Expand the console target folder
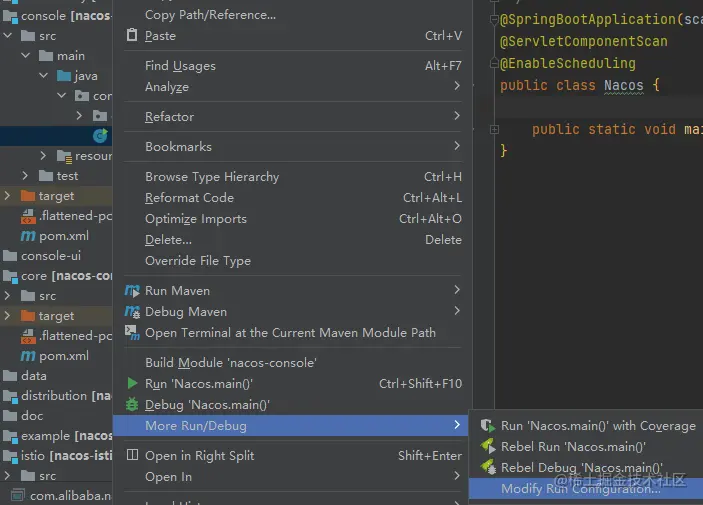Screen dimensions: 703x505 (7, 196)
